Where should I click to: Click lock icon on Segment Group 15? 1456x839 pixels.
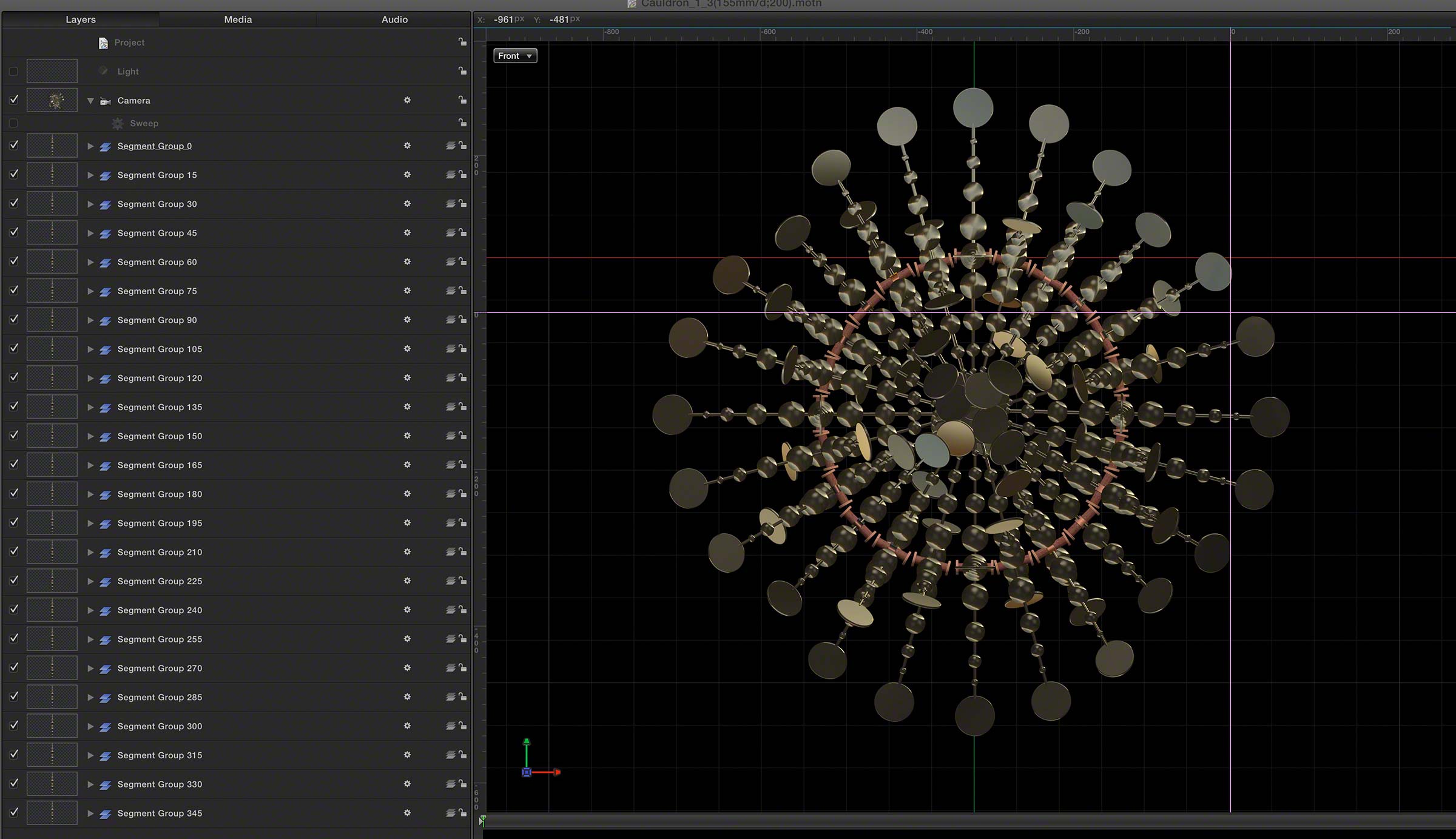(462, 175)
